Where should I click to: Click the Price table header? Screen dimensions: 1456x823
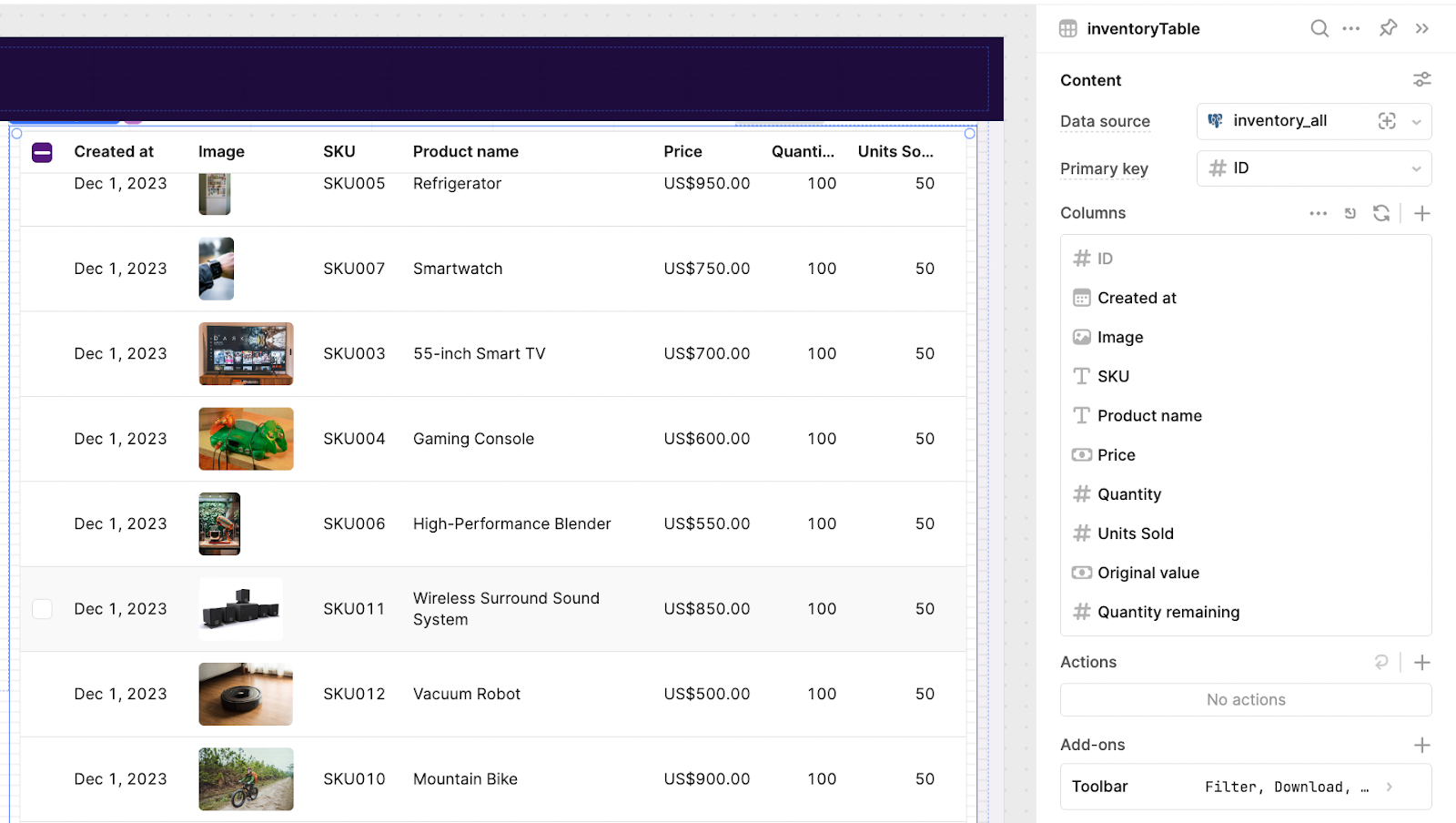tap(682, 152)
